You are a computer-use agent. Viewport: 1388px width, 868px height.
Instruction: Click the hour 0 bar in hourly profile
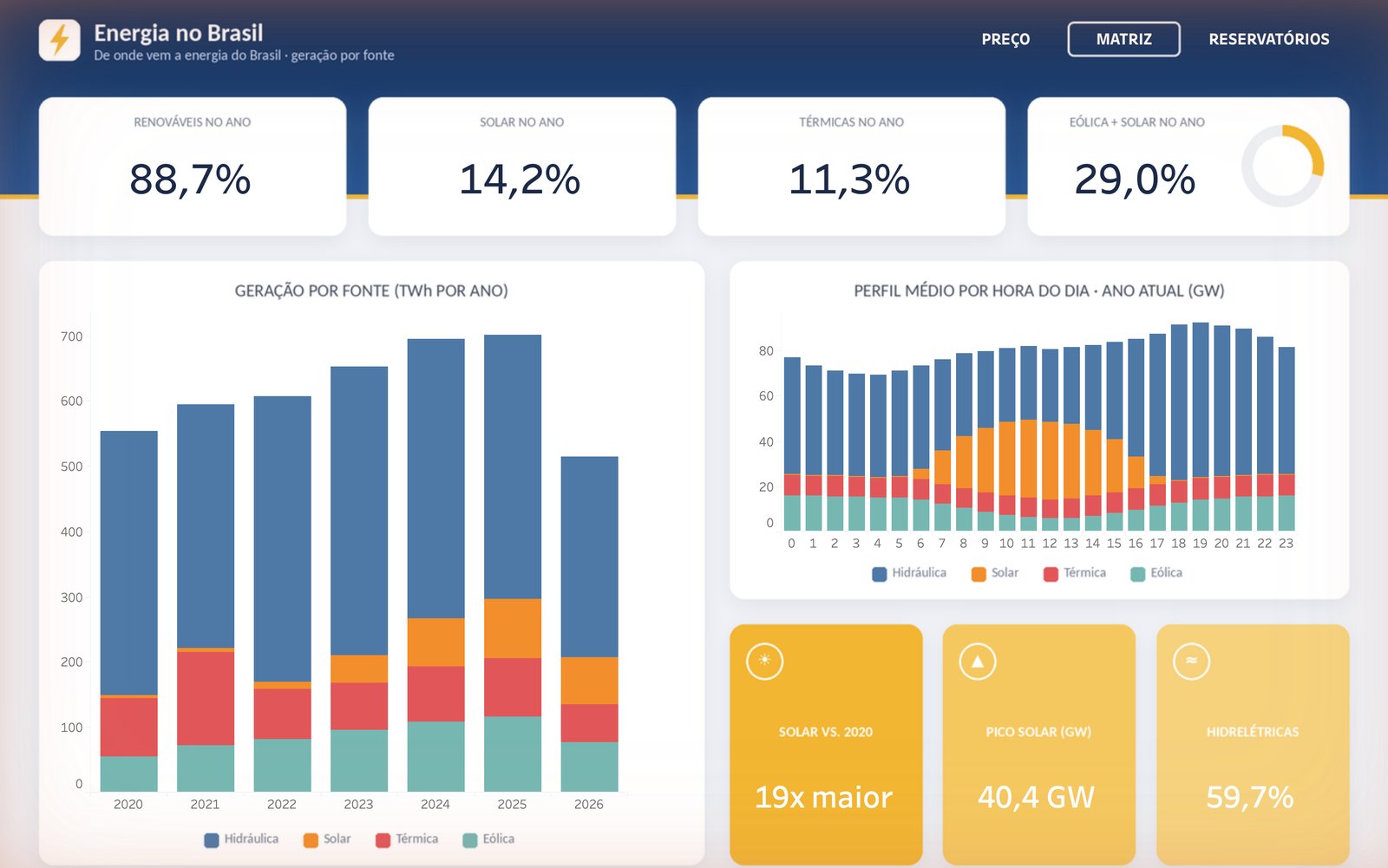tap(792, 444)
